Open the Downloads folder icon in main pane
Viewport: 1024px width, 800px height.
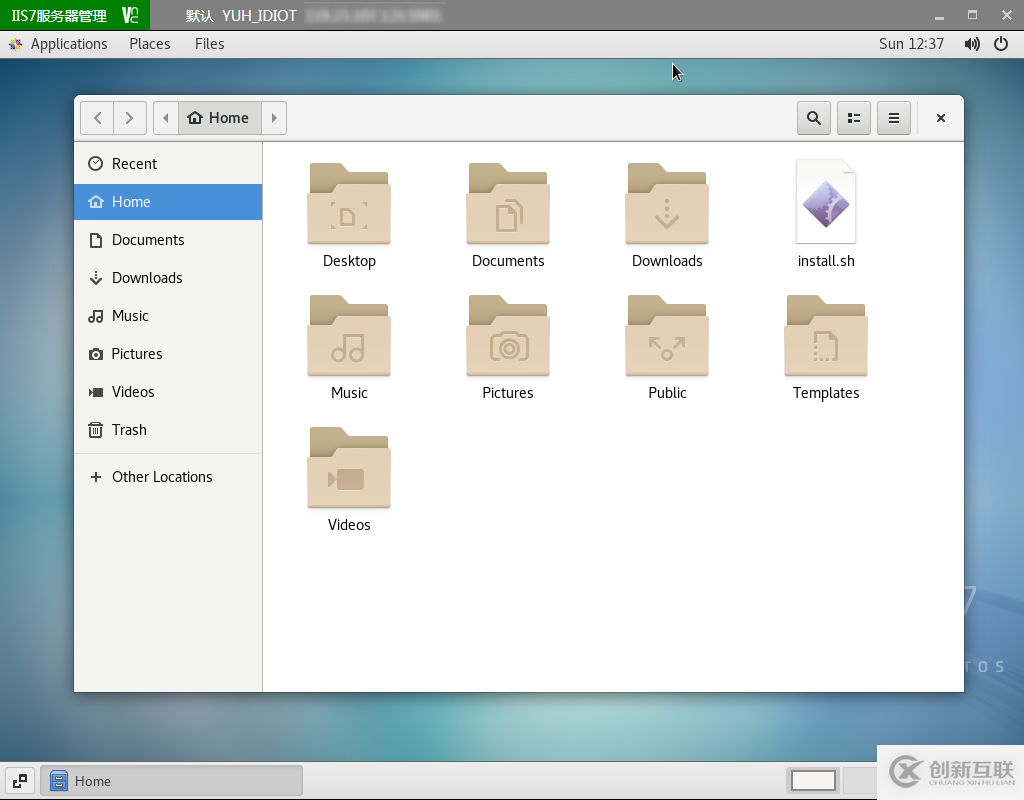point(667,204)
